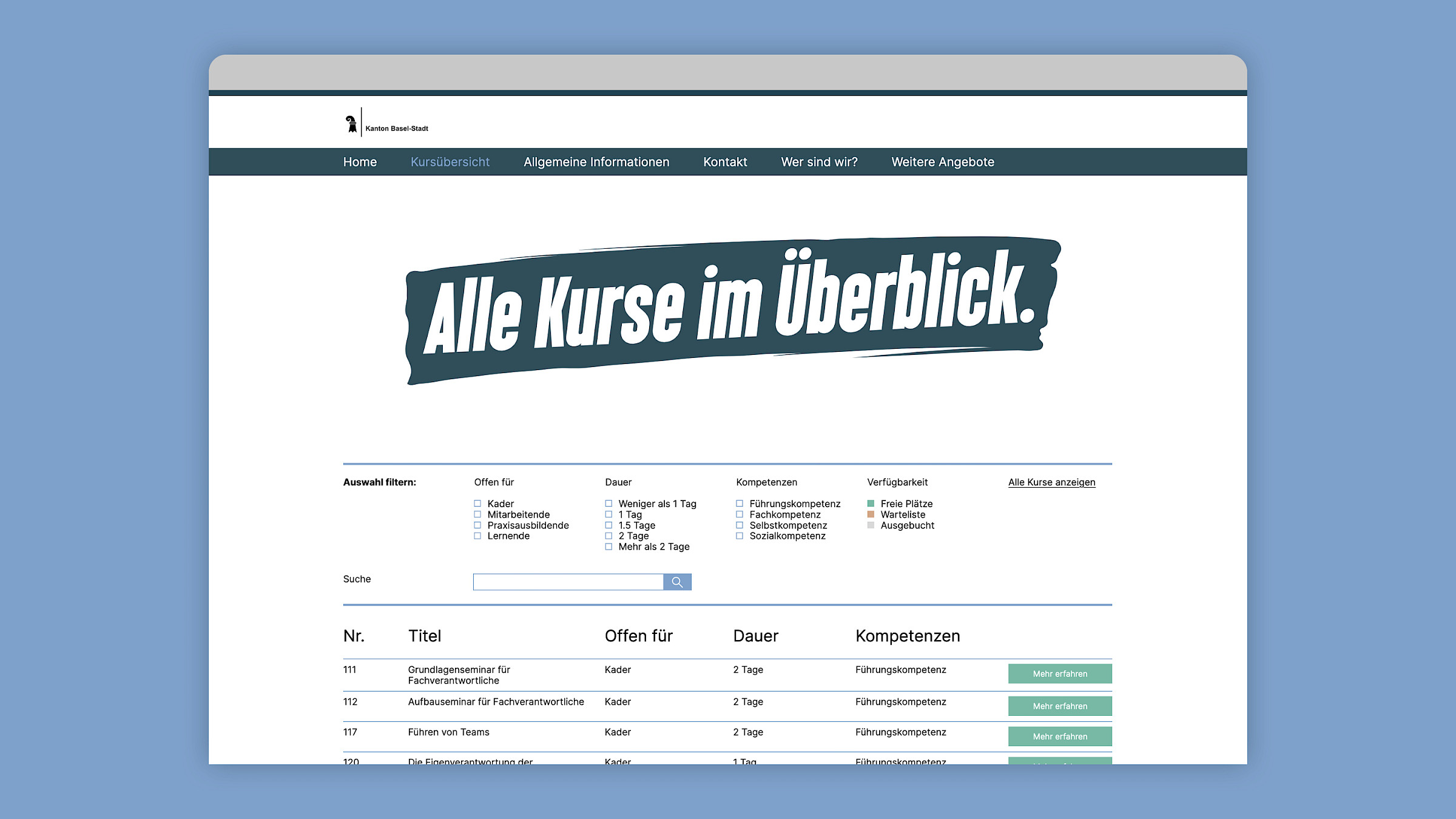This screenshot has height=819, width=1456.
Task: Go to Allgemeine Informationen in navigation
Action: click(596, 162)
